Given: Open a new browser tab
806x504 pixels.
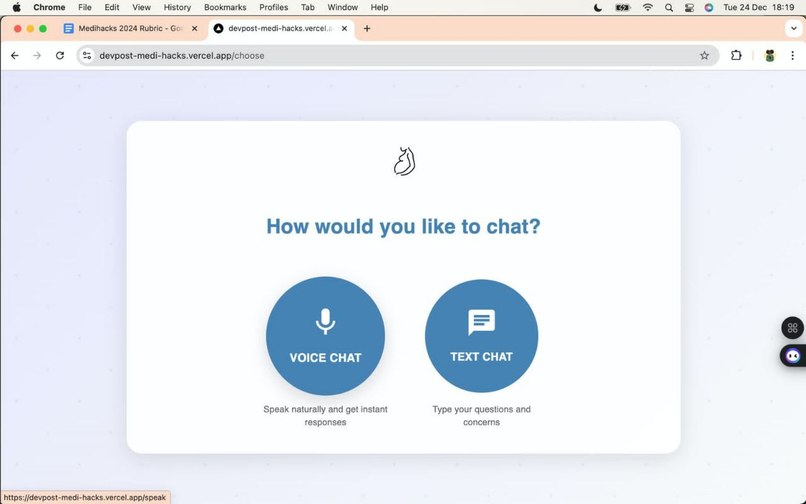Looking at the screenshot, I should coord(367,29).
